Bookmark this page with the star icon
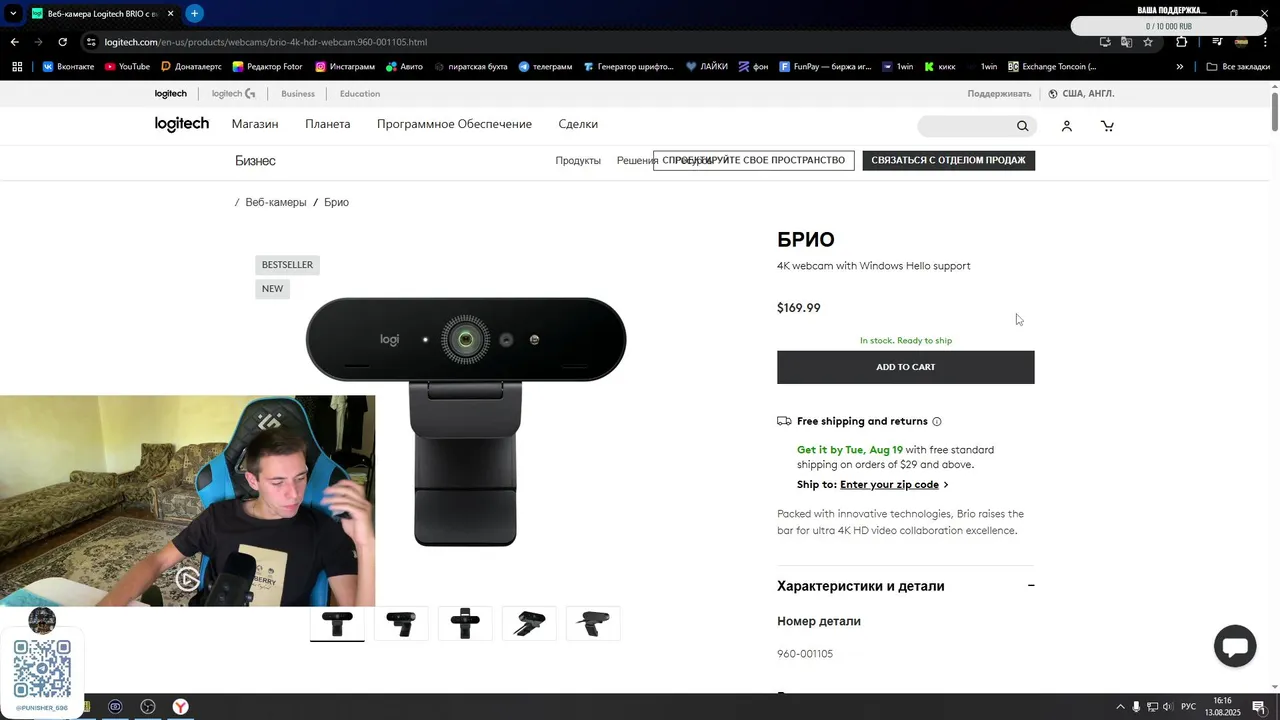 tap(1148, 42)
